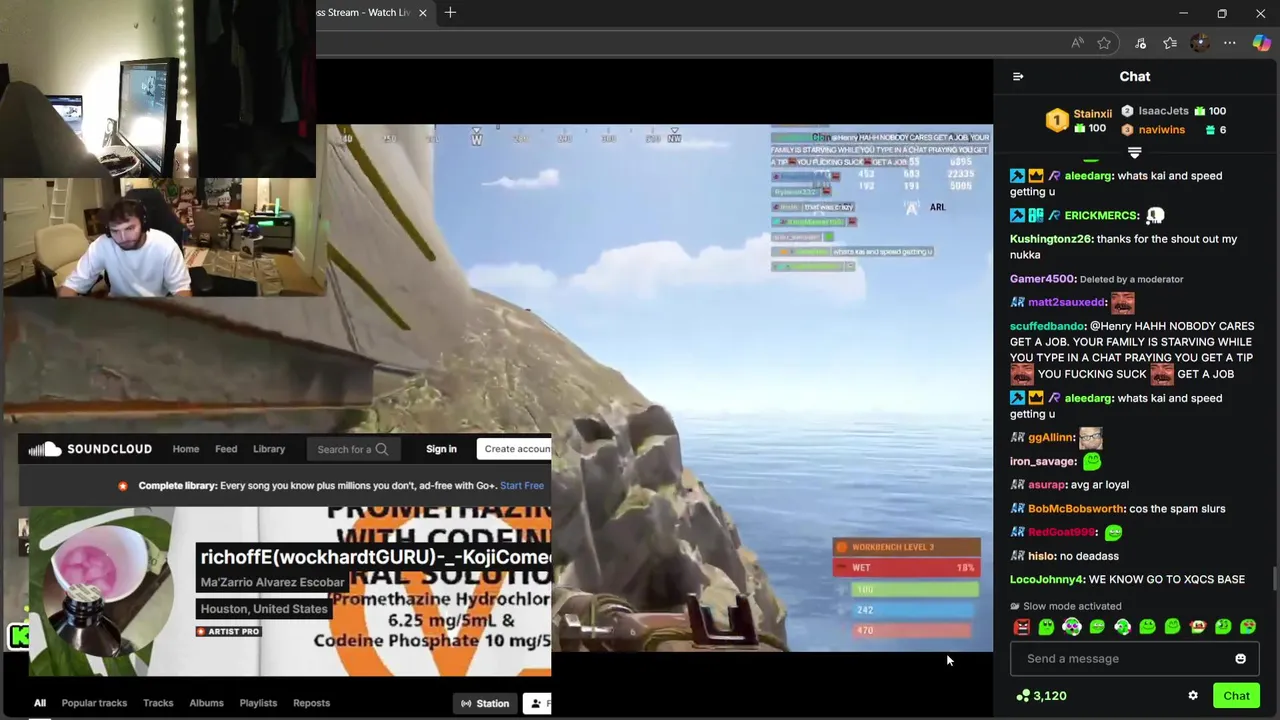
Task: Follow the Start Free Go+ link
Action: [x=522, y=486]
